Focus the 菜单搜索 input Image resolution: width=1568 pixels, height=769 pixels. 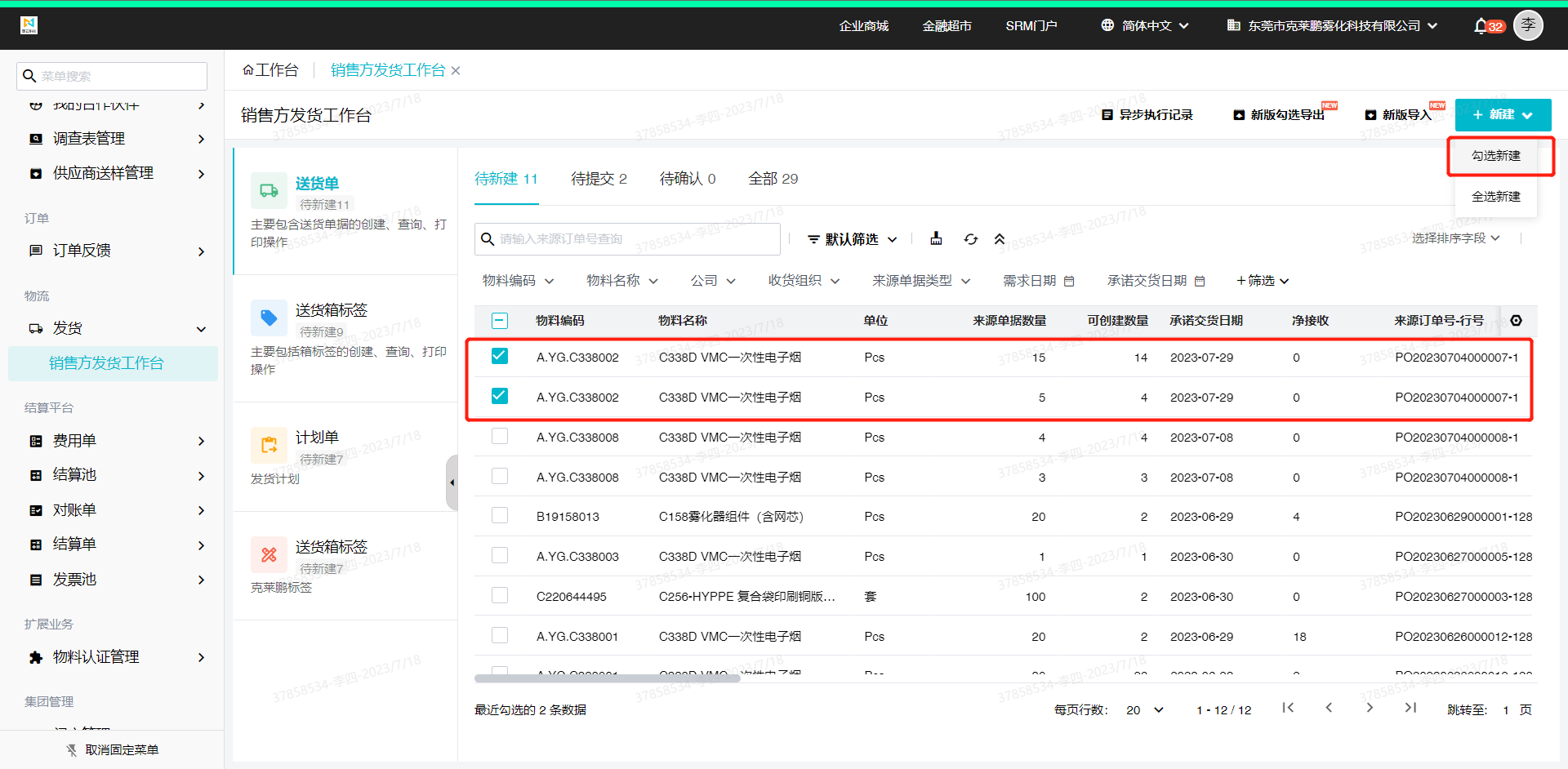click(x=112, y=76)
